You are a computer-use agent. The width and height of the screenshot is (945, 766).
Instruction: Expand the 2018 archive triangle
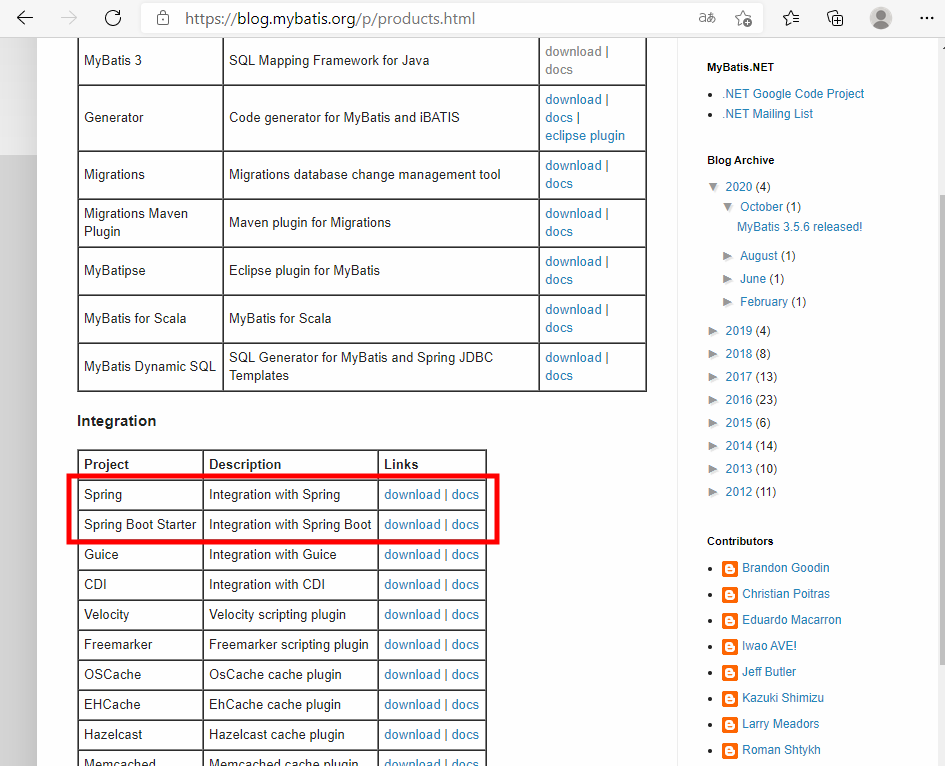pyautogui.click(x=714, y=354)
